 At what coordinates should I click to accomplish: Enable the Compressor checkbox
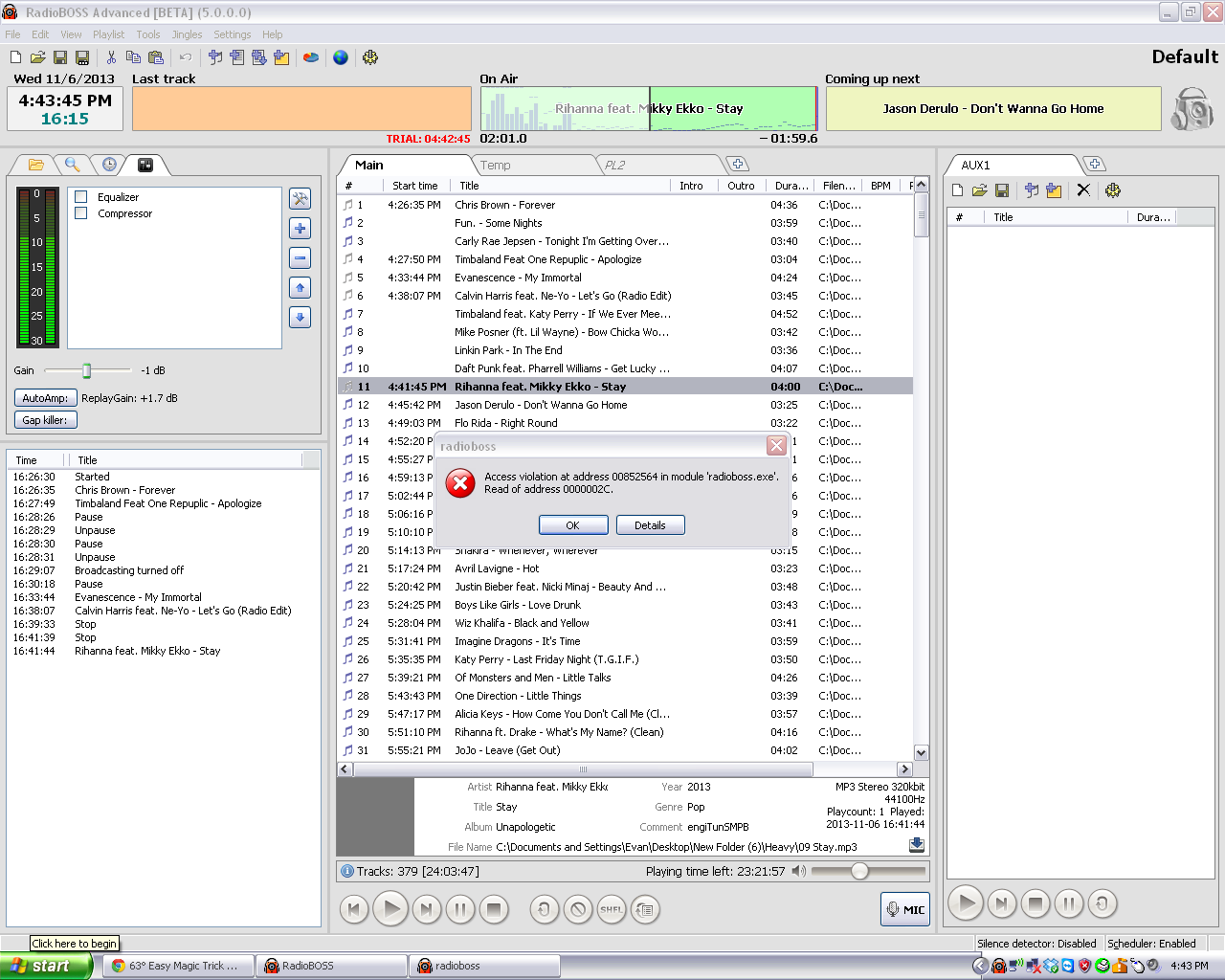[x=81, y=213]
